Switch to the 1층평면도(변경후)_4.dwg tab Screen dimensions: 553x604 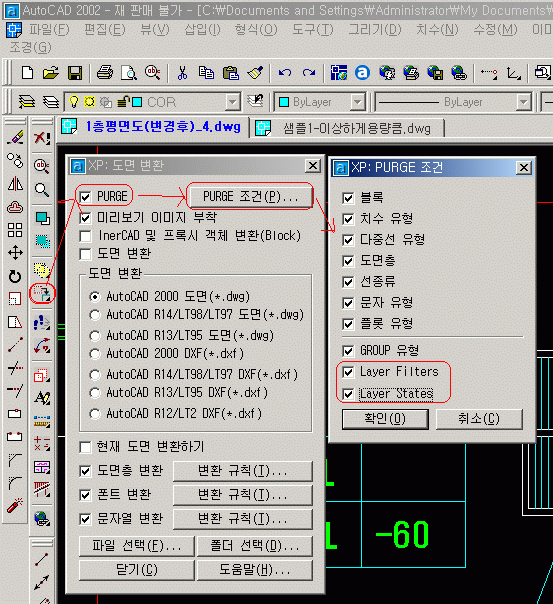pyautogui.click(x=154, y=127)
